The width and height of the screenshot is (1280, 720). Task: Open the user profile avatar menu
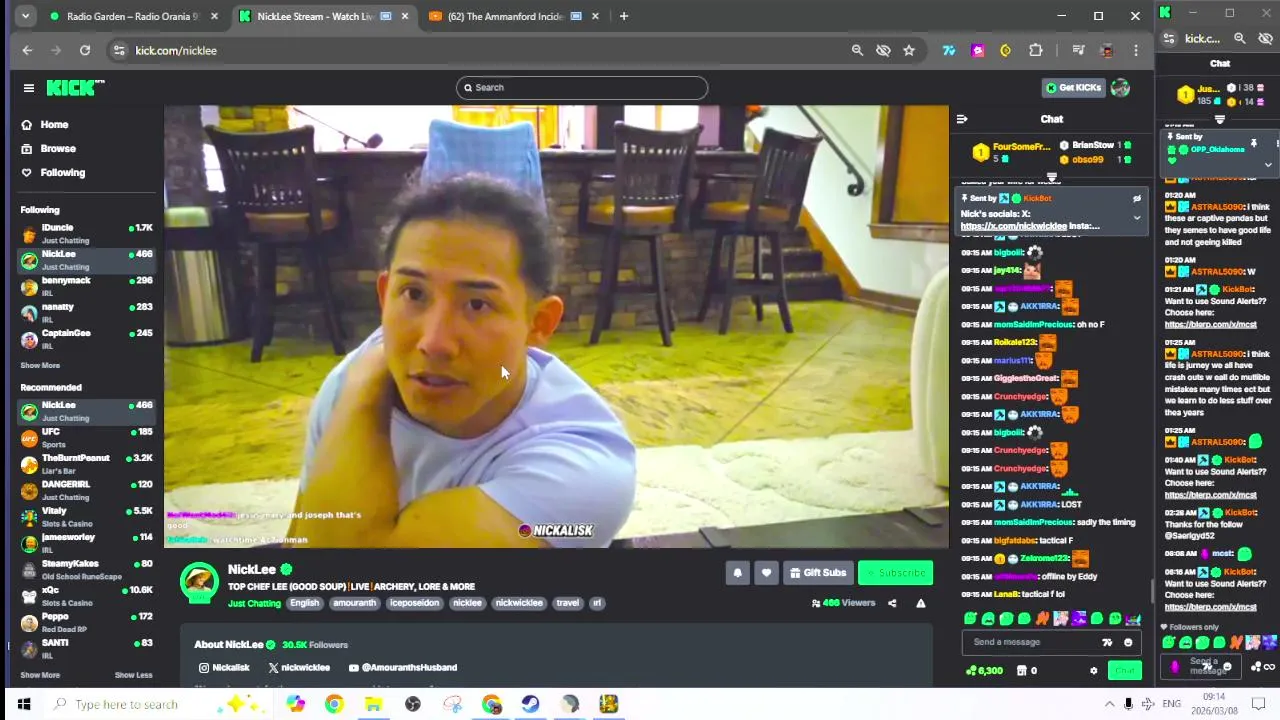tap(1120, 88)
